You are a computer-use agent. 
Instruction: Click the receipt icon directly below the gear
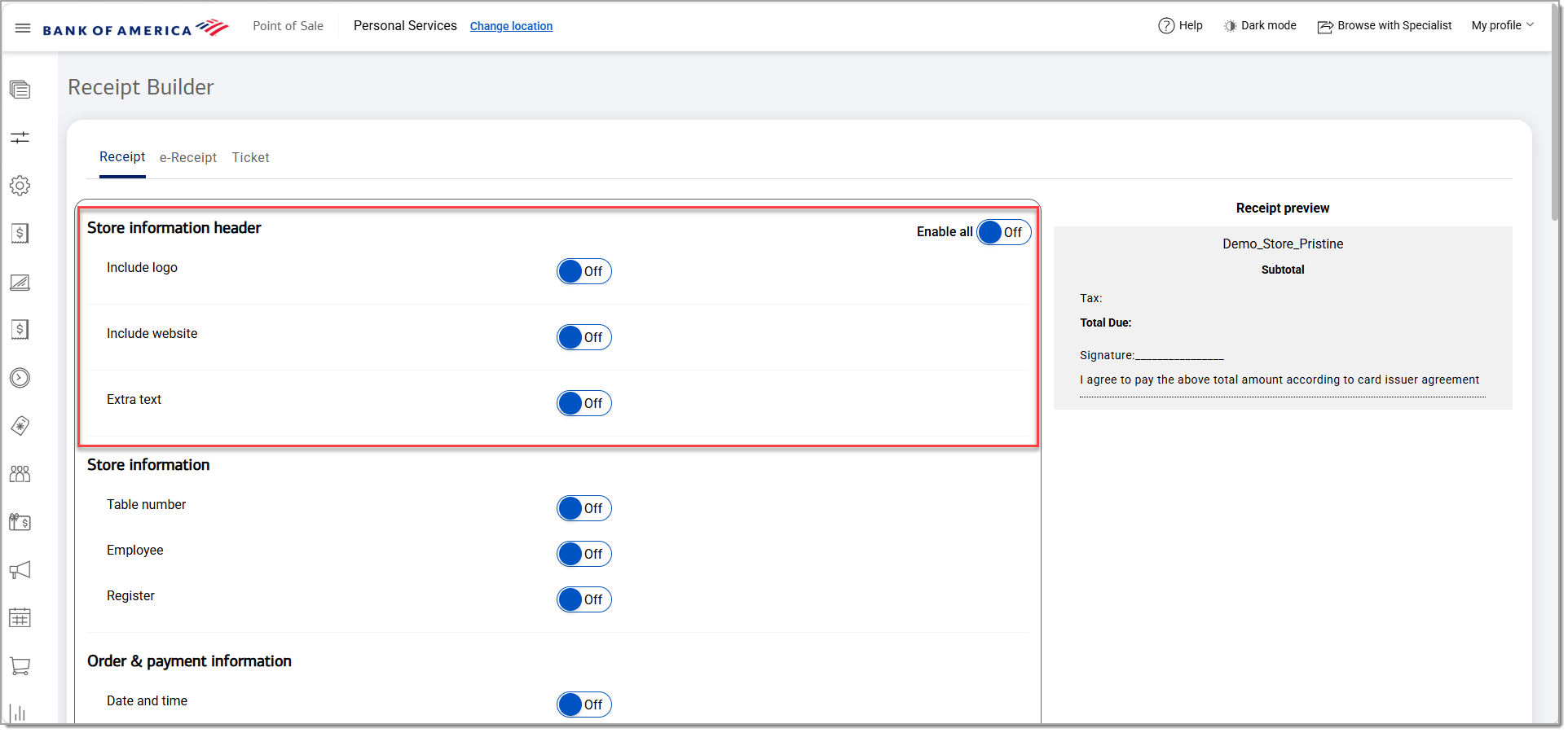tap(20, 234)
